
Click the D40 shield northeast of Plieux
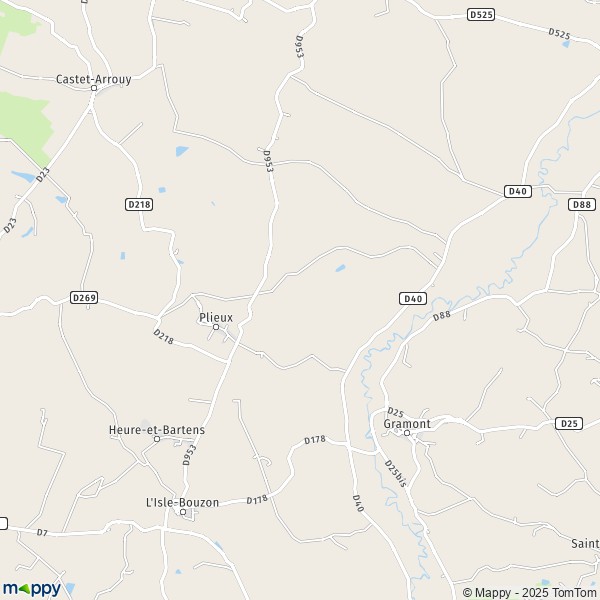pyautogui.click(x=413, y=298)
